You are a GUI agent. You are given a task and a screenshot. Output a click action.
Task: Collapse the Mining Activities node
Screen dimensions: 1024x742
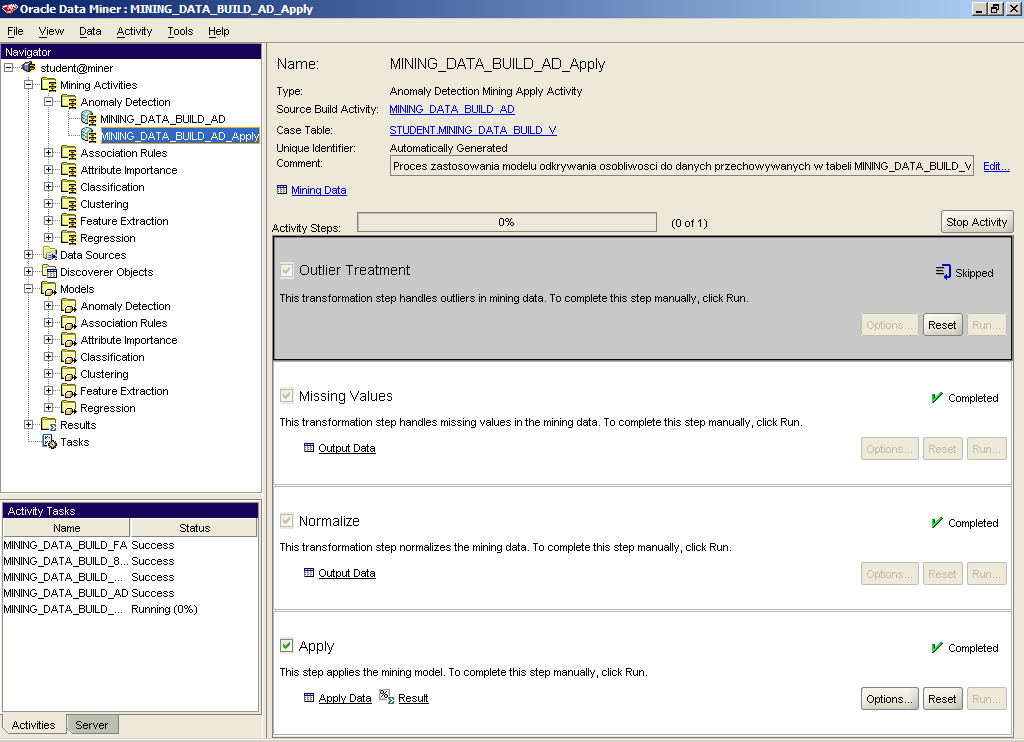tap(29, 84)
